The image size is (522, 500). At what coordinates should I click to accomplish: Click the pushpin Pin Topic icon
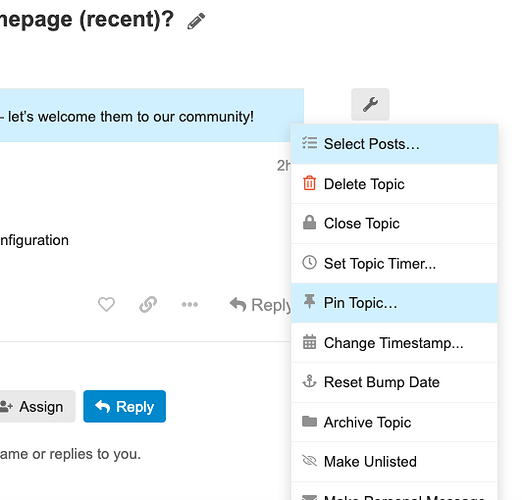(x=309, y=302)
